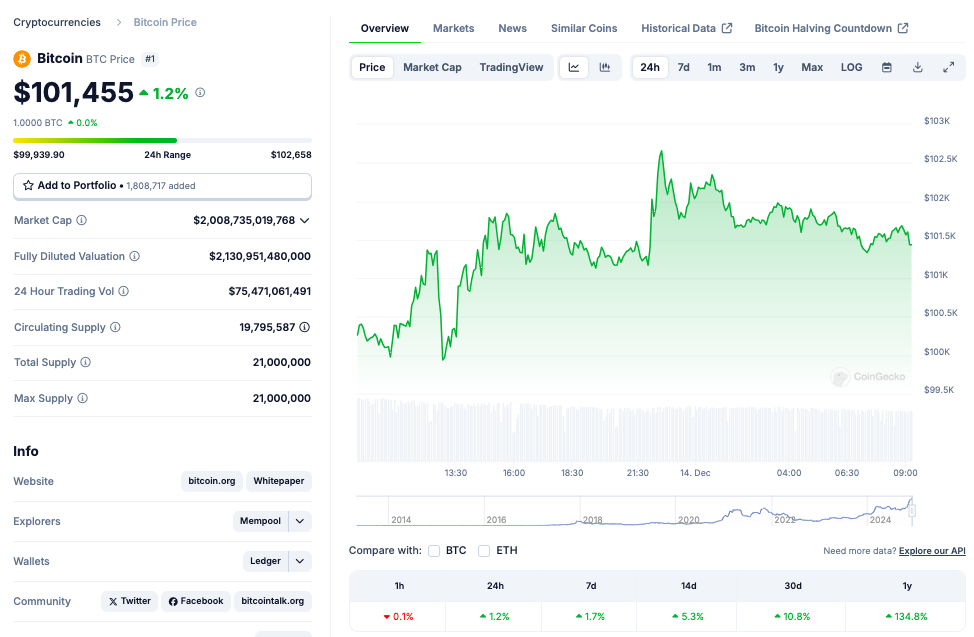Click breadcrumb chevron after Cryptocurrencies
Viewport: 974px width, 637px height.
coord(119,22)
